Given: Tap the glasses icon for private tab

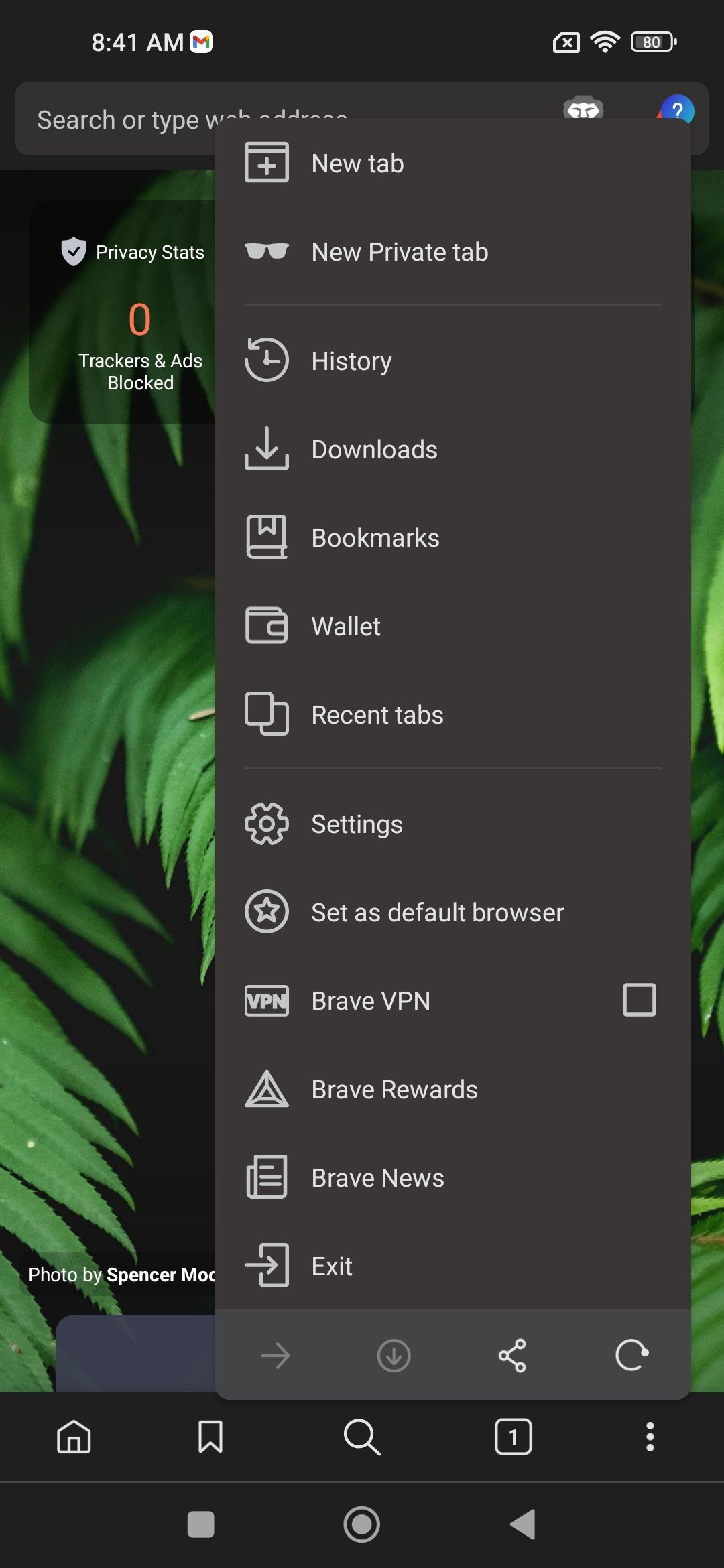Looking at the screenshot, I should pos(267,251).
